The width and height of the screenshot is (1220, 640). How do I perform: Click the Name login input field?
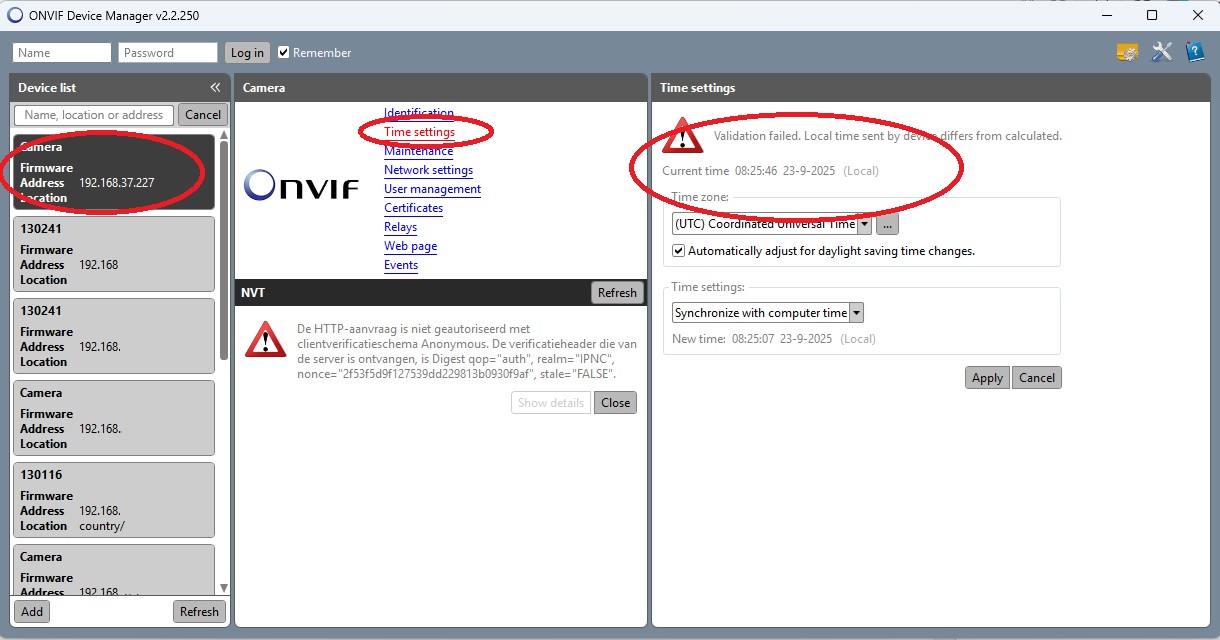pyautogui.click(x=62, y=53)
